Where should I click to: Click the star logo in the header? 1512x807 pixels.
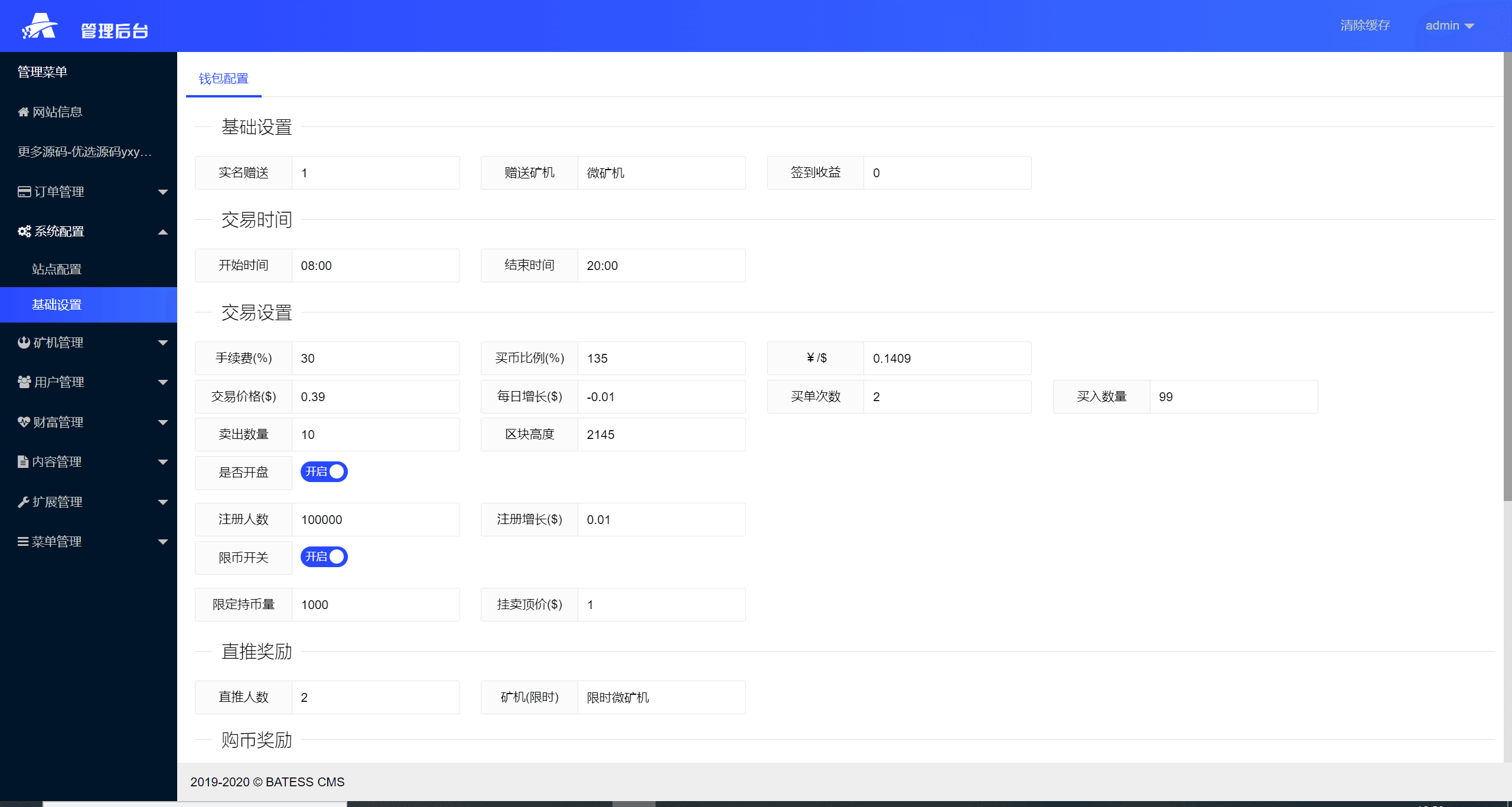tap(39, 27)
